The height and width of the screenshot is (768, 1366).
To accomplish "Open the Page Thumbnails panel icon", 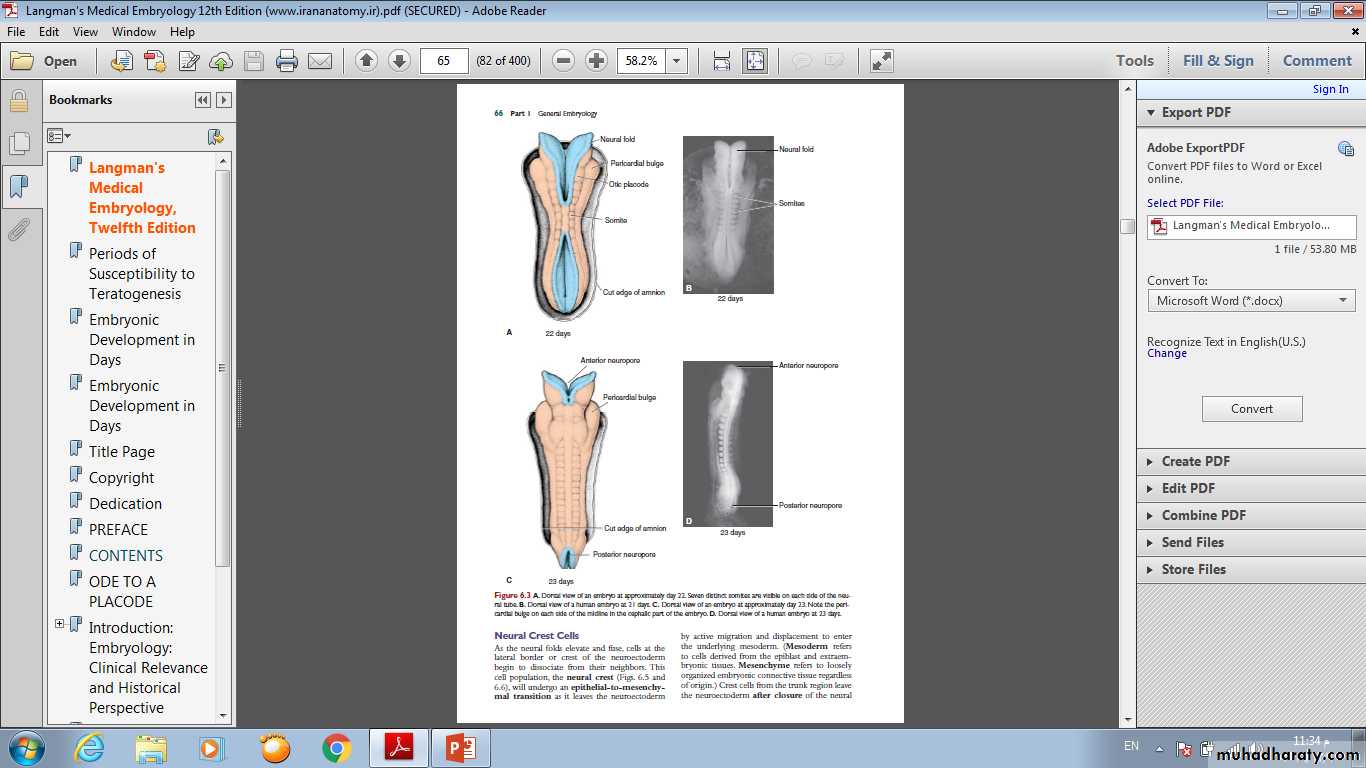I will pos(18,144).
